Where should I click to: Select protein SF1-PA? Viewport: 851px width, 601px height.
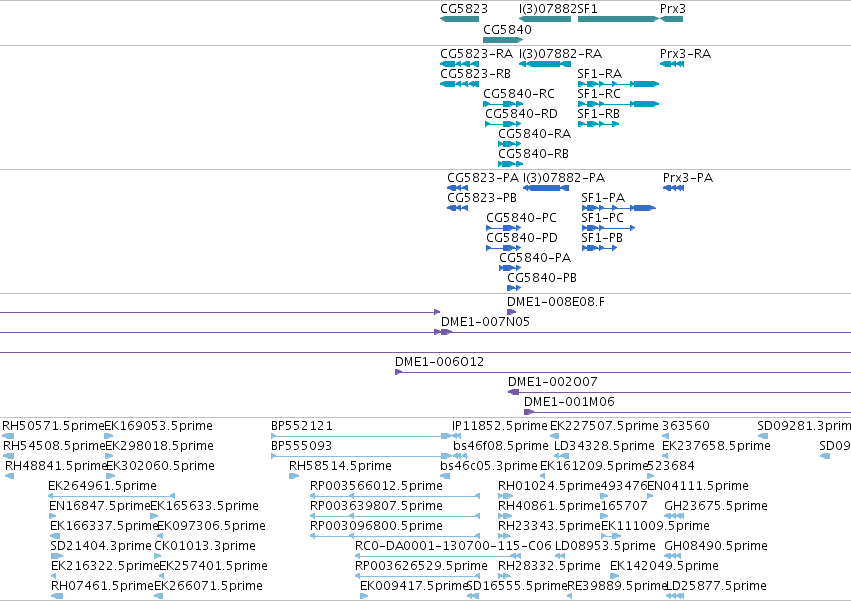click(603, 198)
